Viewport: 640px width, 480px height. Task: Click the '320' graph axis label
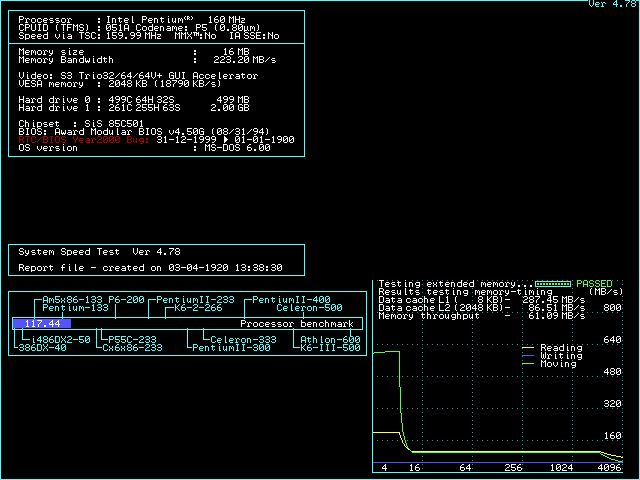[612, 404]
